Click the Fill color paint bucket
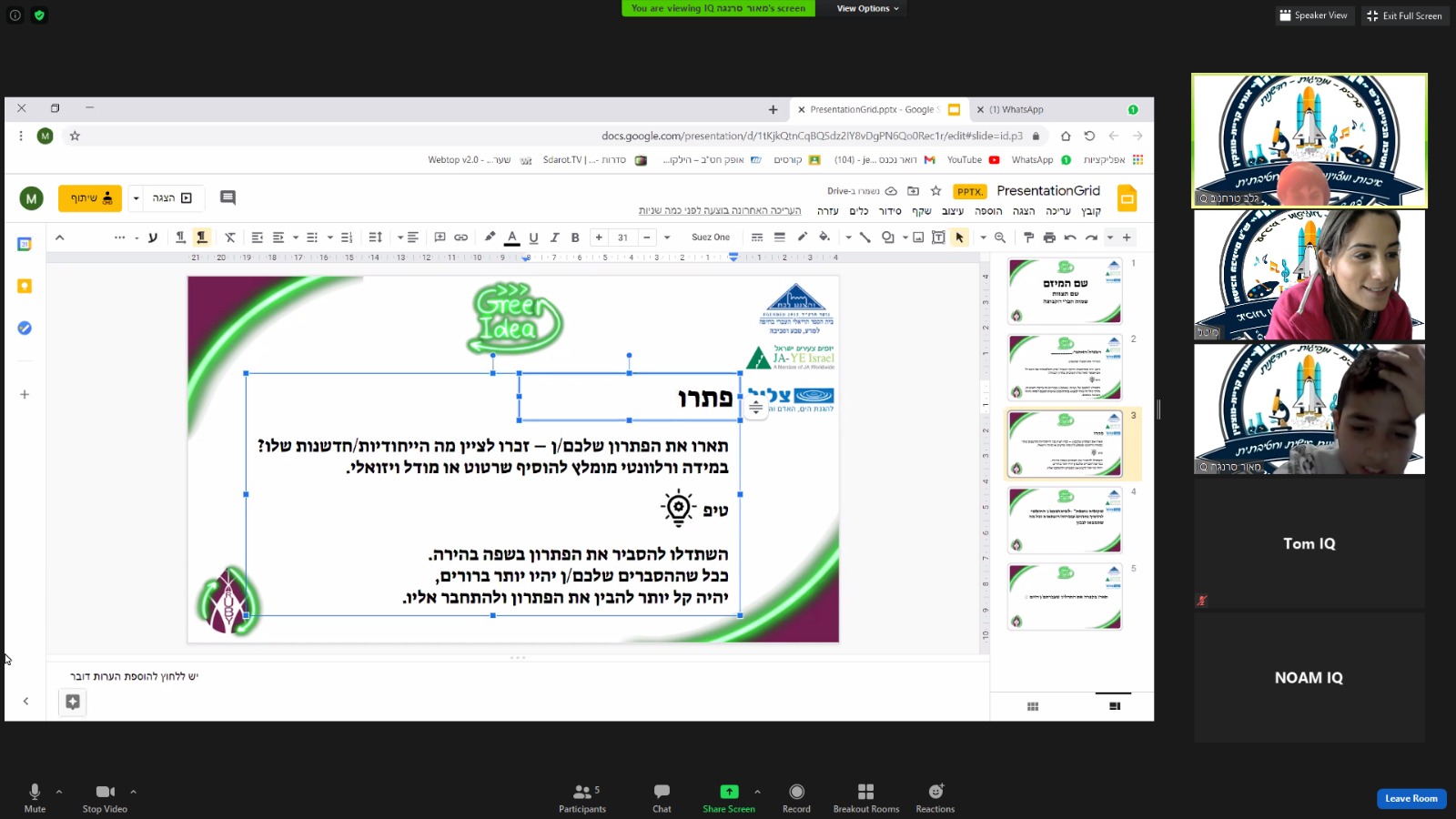The width and height of the screenshot is (1456, 819). (x=824, y=238)
